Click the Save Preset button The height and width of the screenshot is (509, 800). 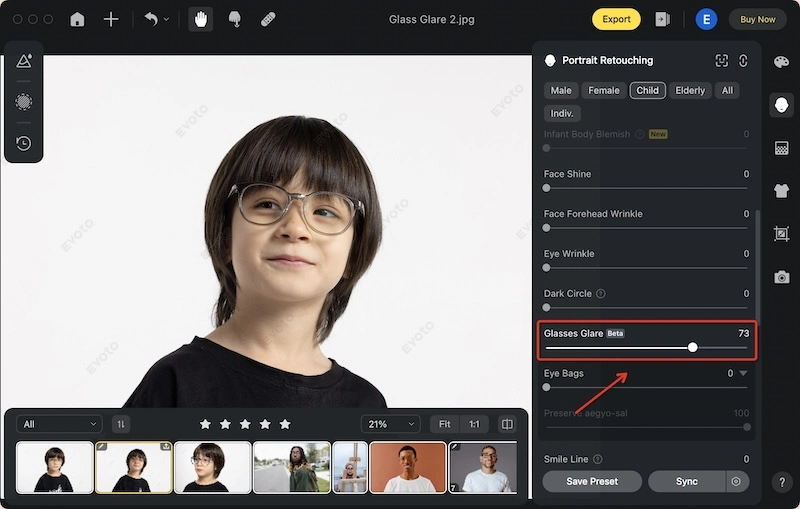pos(592,481)
